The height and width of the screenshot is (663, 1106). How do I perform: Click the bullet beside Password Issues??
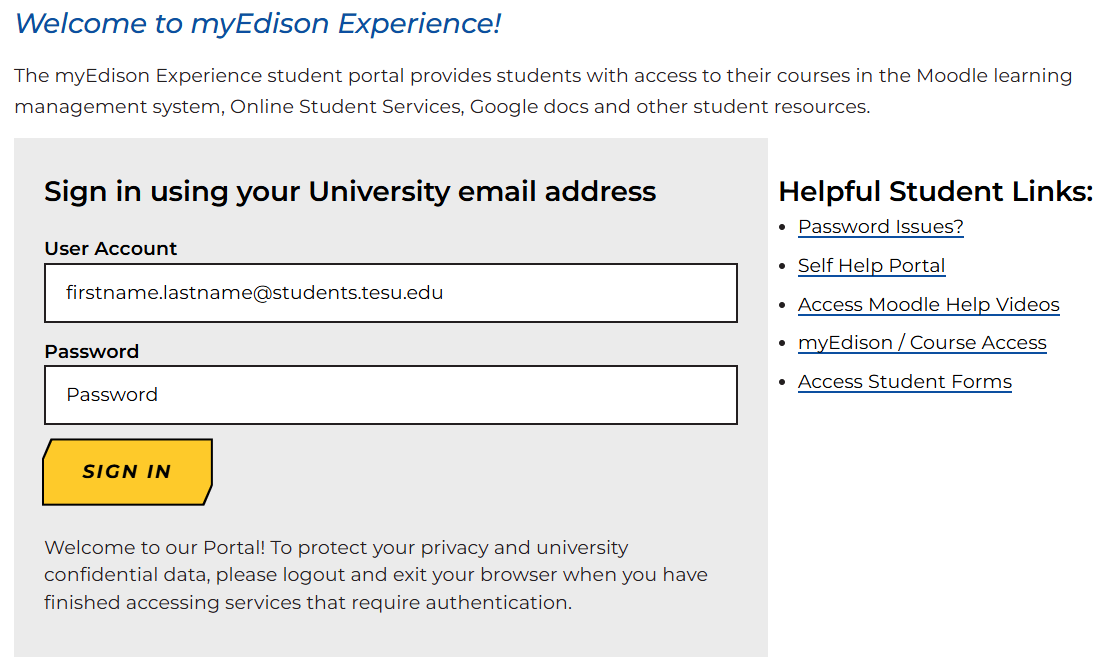pos(782,228)
